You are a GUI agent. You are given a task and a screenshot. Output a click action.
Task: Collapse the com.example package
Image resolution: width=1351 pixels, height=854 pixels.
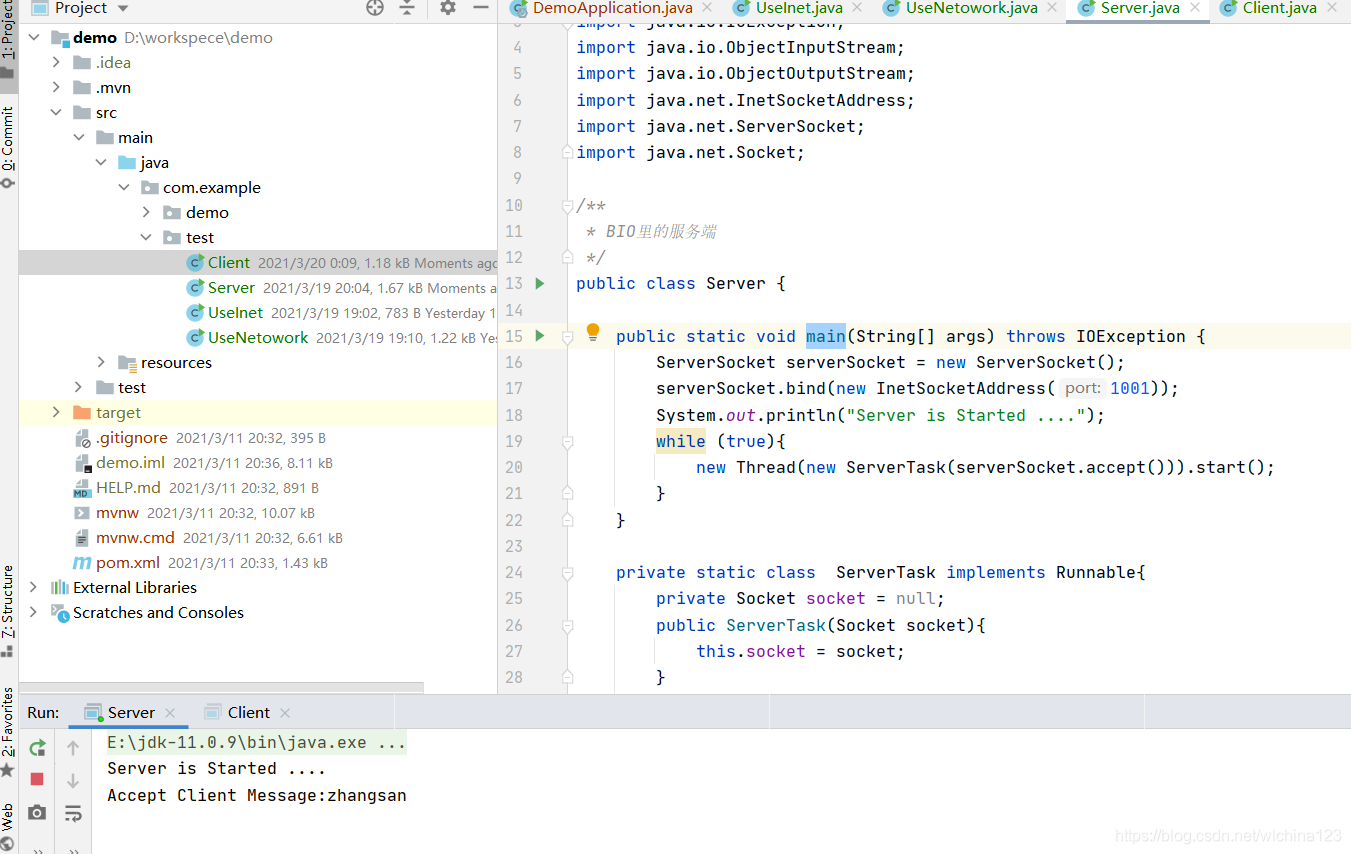point(124,187)
